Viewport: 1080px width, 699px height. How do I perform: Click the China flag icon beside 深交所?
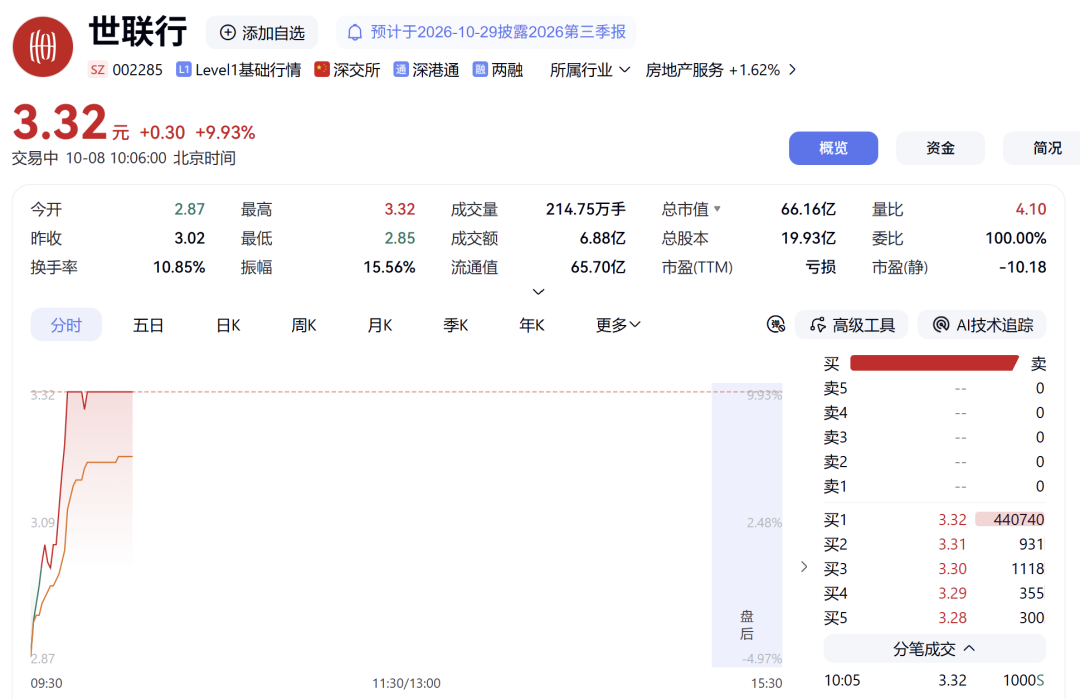(x=322, y=70)
